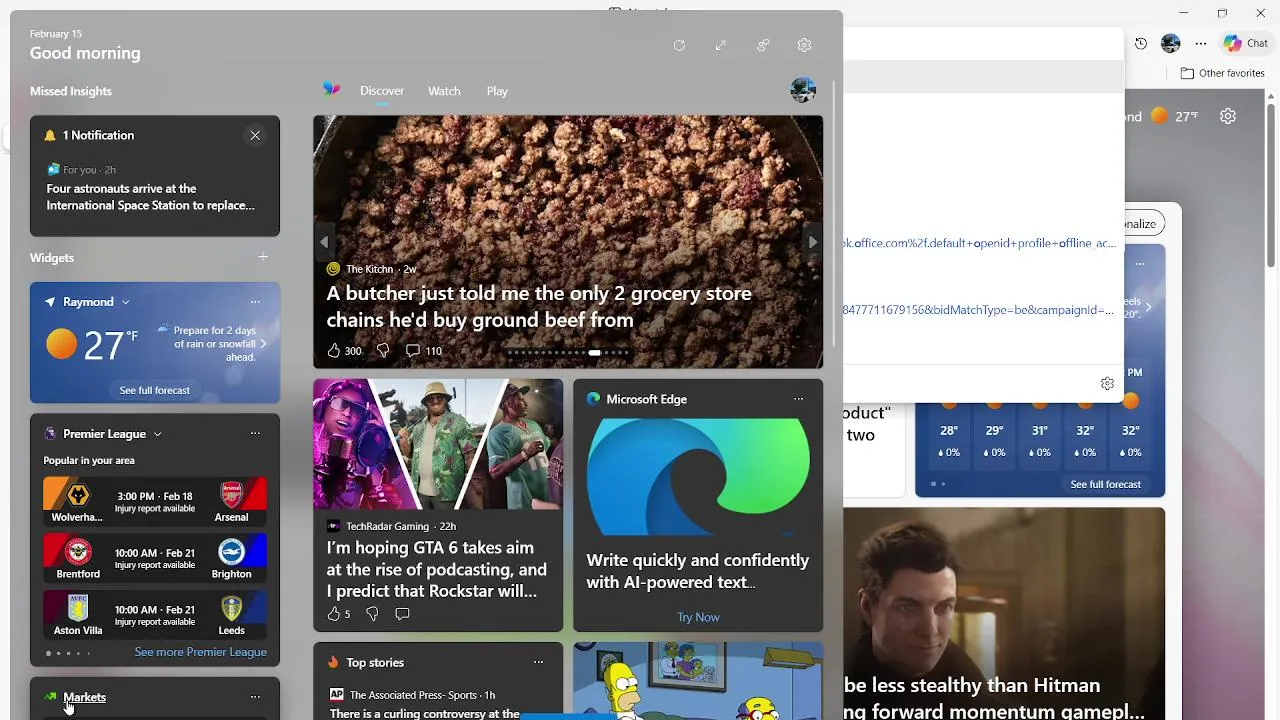
Task: Open Associated Press curling controversy story
Action: point(425,714)
